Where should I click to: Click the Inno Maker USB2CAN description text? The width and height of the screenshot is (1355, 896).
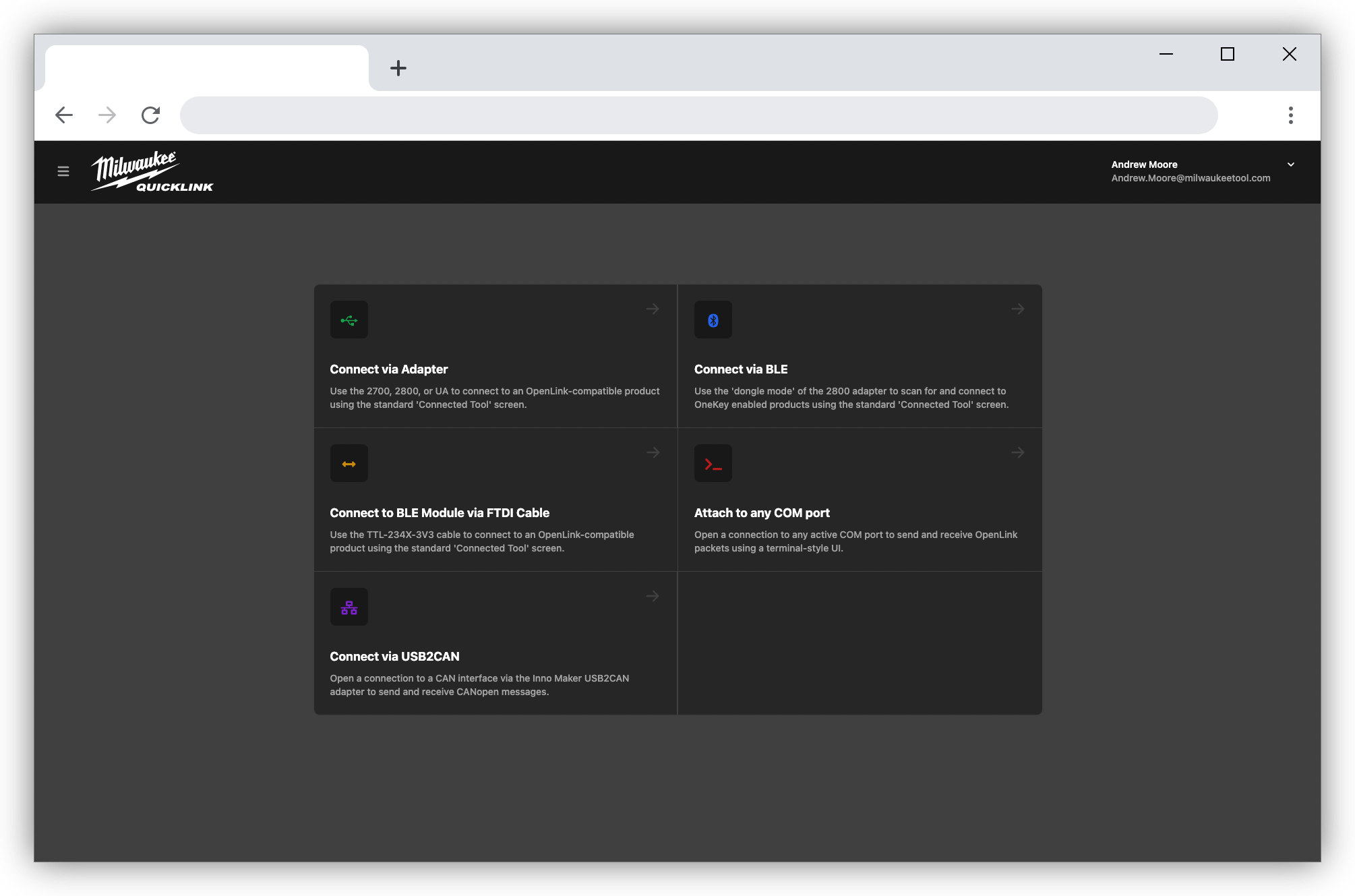click(x=479, y=685)
